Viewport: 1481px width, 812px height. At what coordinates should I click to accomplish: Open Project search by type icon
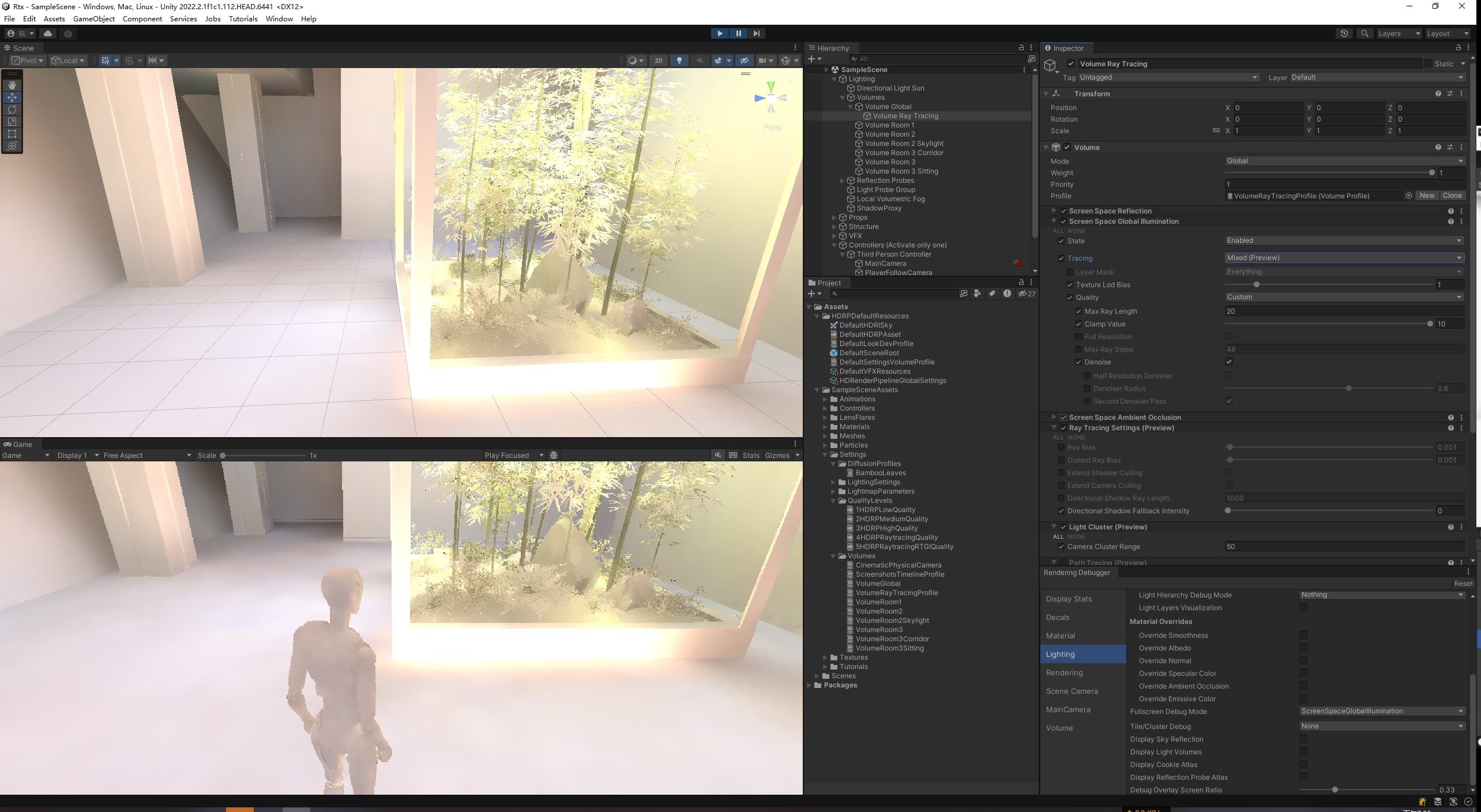(977, 294)
